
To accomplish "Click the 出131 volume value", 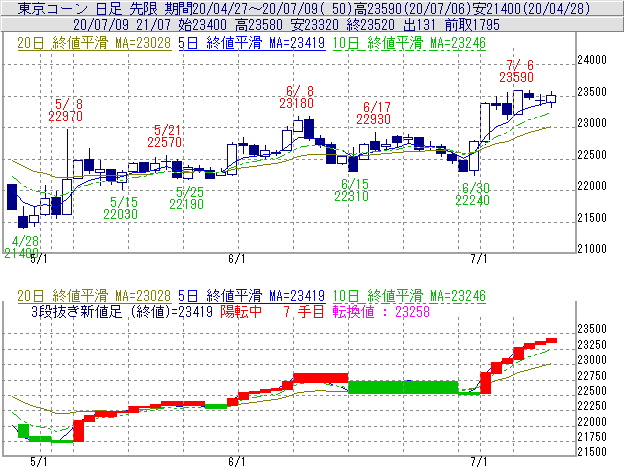I will pos(419,25).
